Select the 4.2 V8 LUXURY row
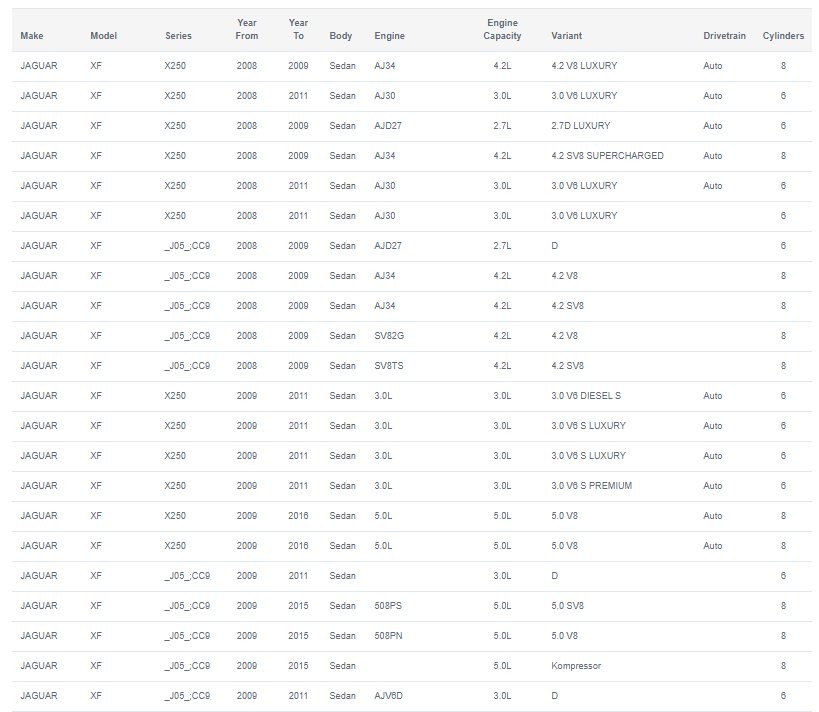This screenshot has width=819, height=712. [412, 66]
